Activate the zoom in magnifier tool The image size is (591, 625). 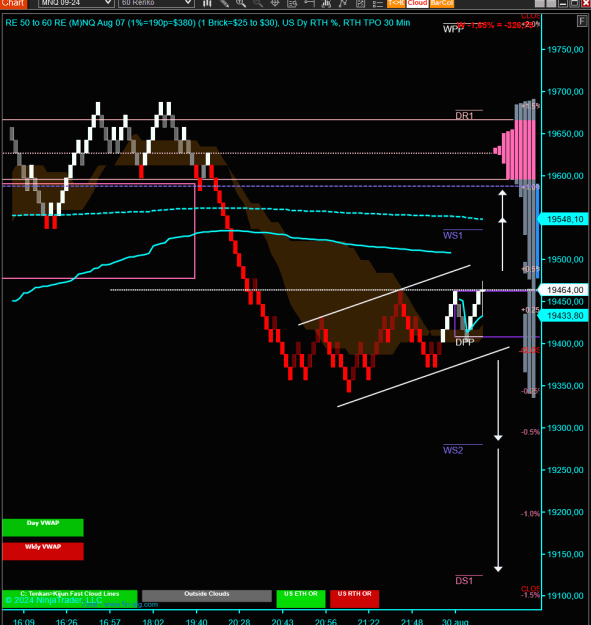coord(241,3)
